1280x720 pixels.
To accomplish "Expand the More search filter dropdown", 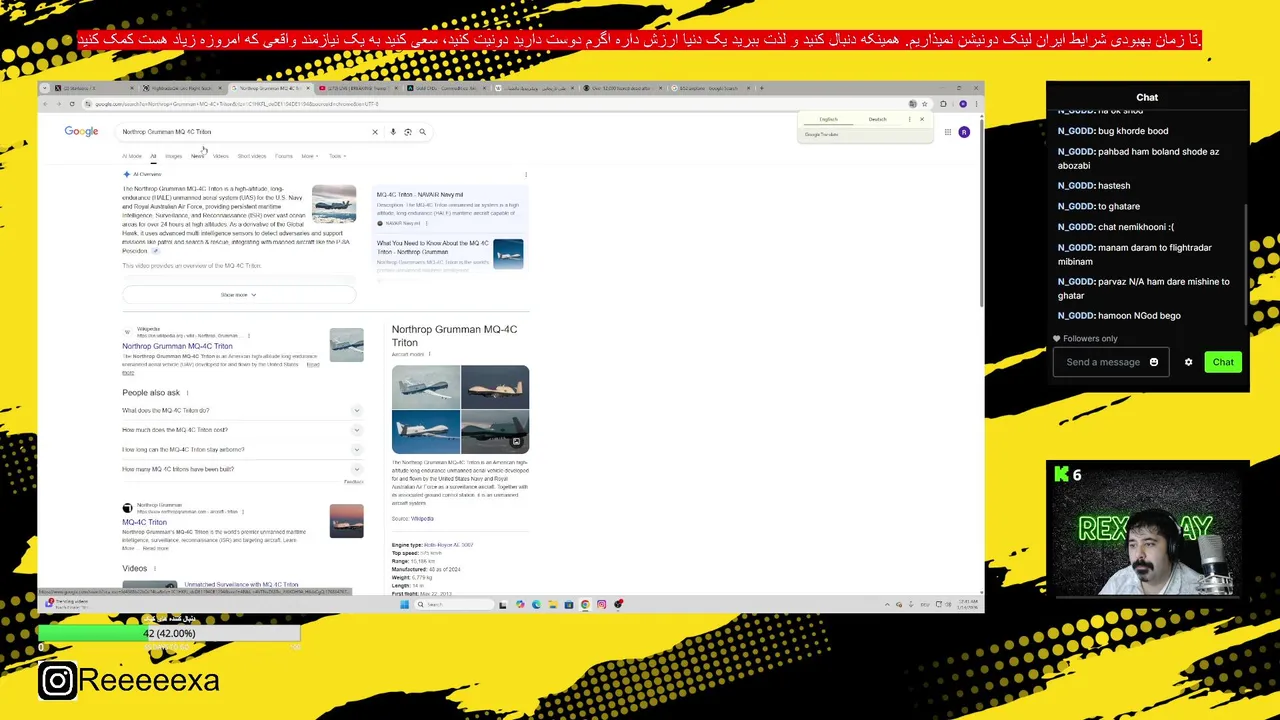I will pos(309,156).
